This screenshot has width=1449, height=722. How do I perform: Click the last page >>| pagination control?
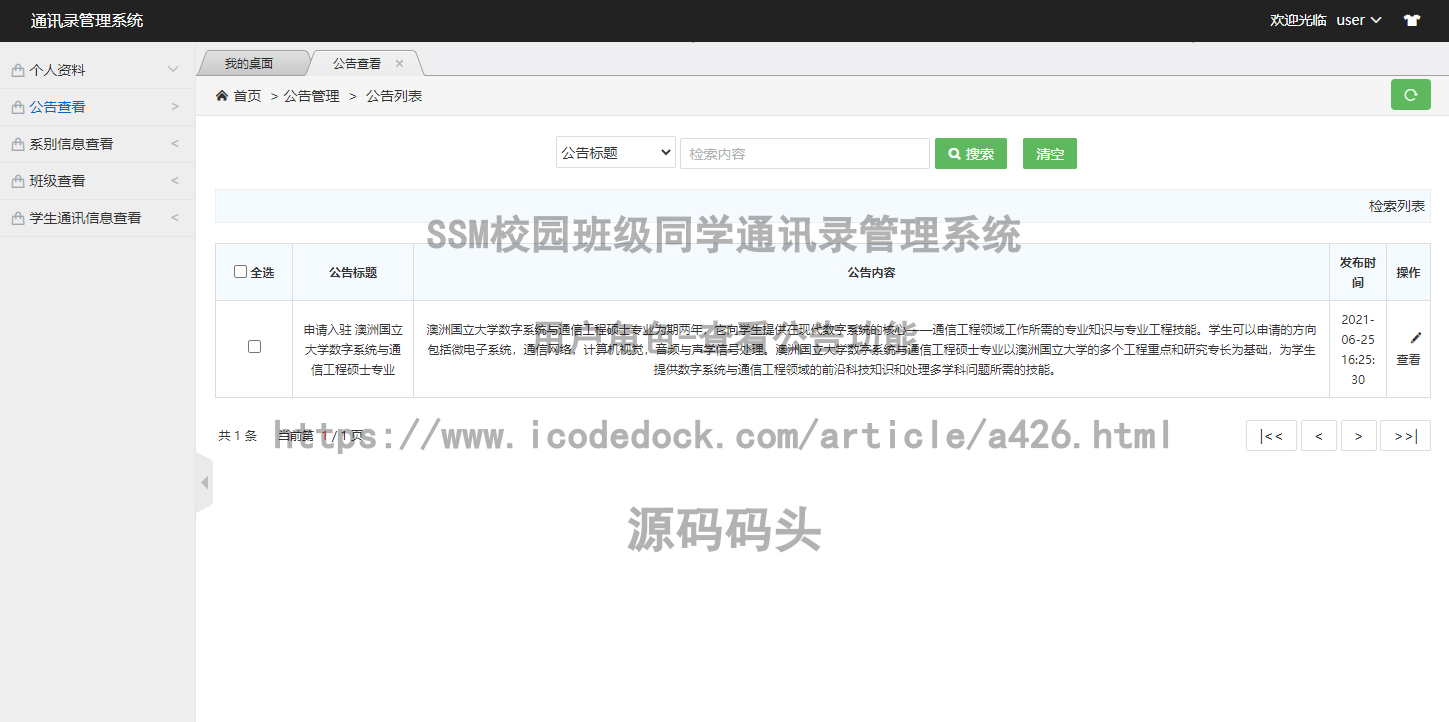click(x=1405, y=434)
